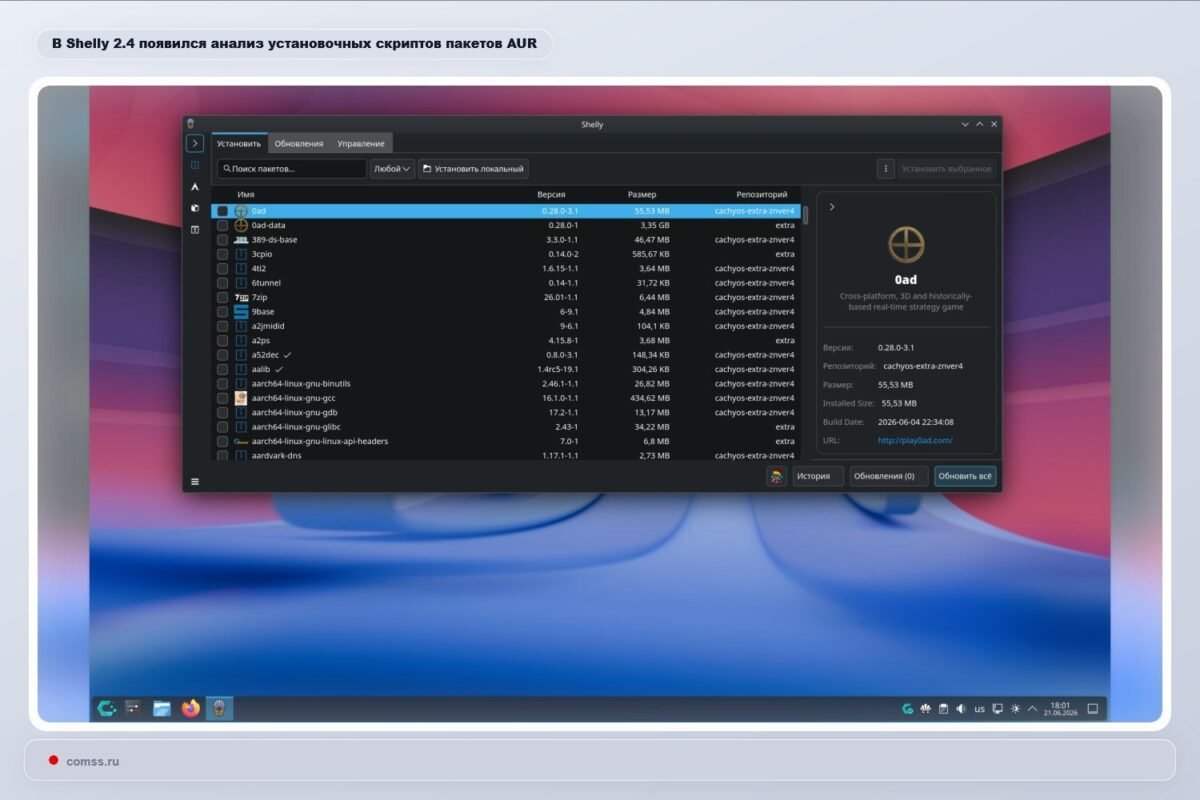Check the 6tunnel package checkbox
The width and height of the screenshot is (1200, 800).
(222, 283)
